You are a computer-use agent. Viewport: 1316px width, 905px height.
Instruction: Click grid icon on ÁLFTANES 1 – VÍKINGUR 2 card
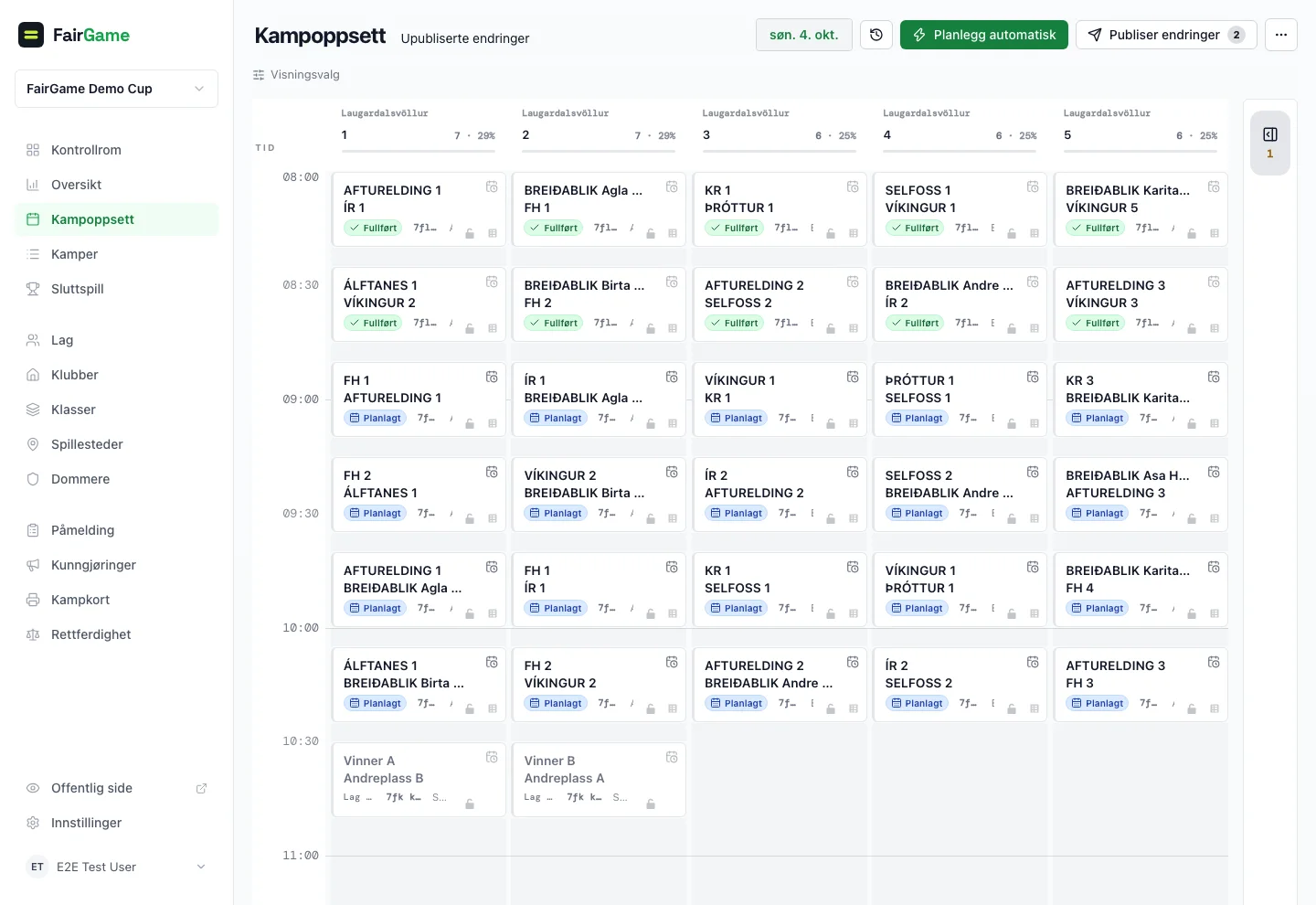pos(493,328)
